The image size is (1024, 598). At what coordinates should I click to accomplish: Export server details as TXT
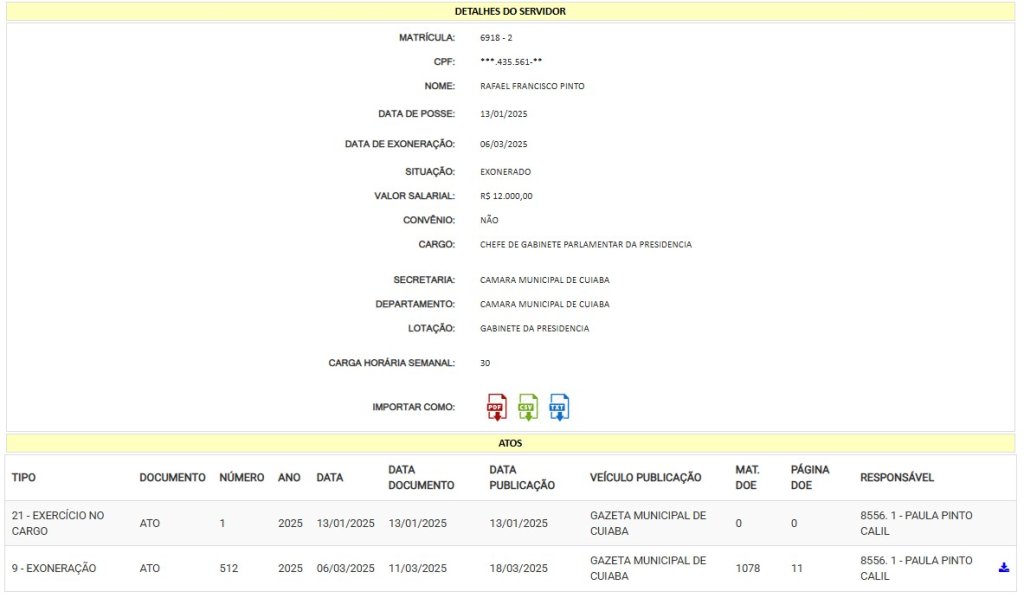pyautogui.click(x=559, y=407)
